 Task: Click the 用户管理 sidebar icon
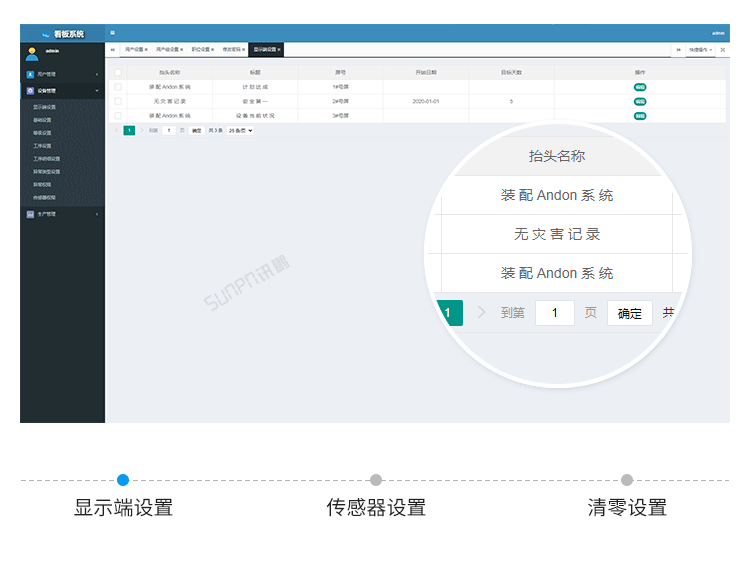click(x=30, y=74)
